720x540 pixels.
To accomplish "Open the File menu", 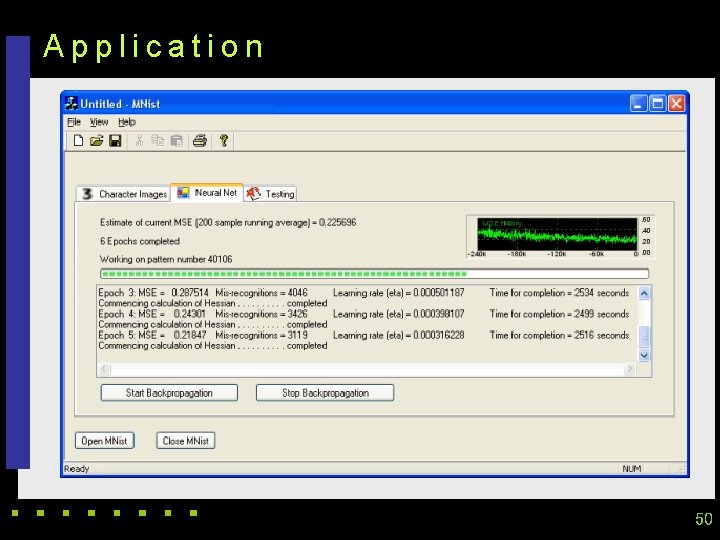I will point(74,122).
